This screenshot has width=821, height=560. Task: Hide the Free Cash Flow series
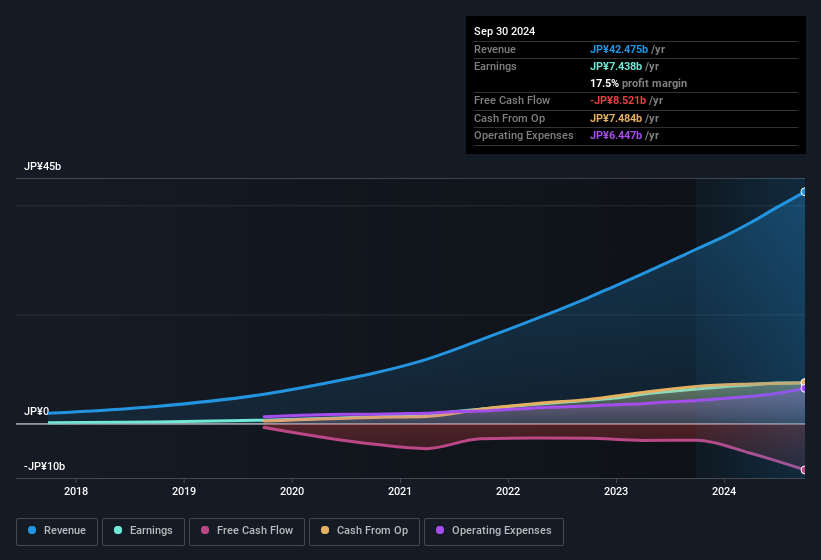(x=246, y=531)
